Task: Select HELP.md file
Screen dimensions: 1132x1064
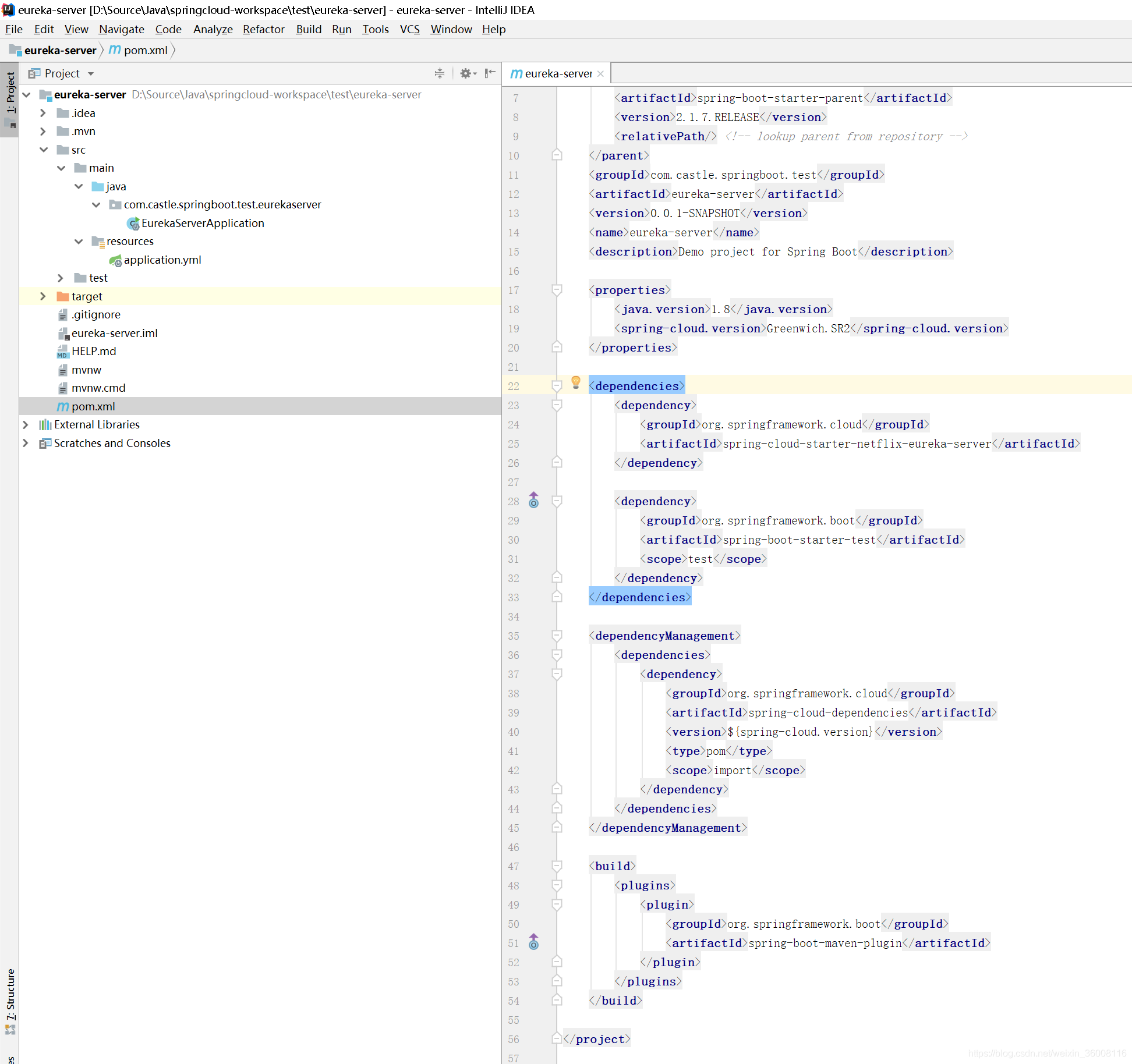Action: [x=94, y=352]
